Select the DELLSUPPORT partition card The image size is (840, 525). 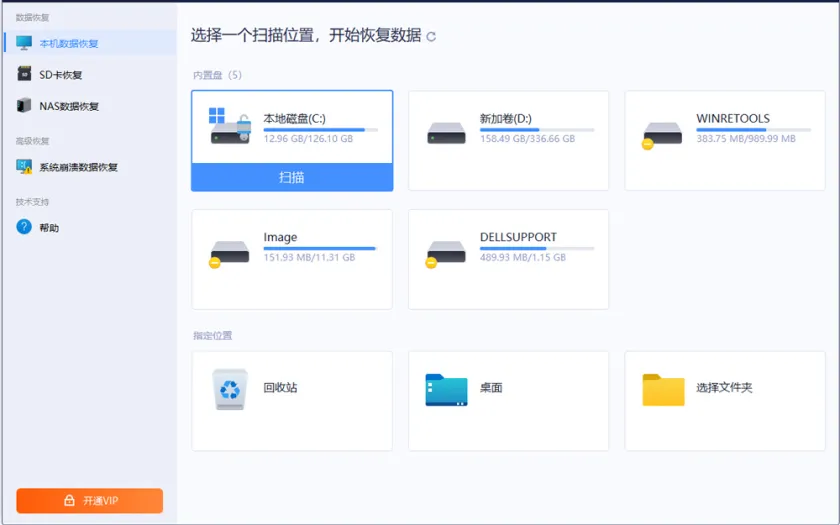point(508,259)
